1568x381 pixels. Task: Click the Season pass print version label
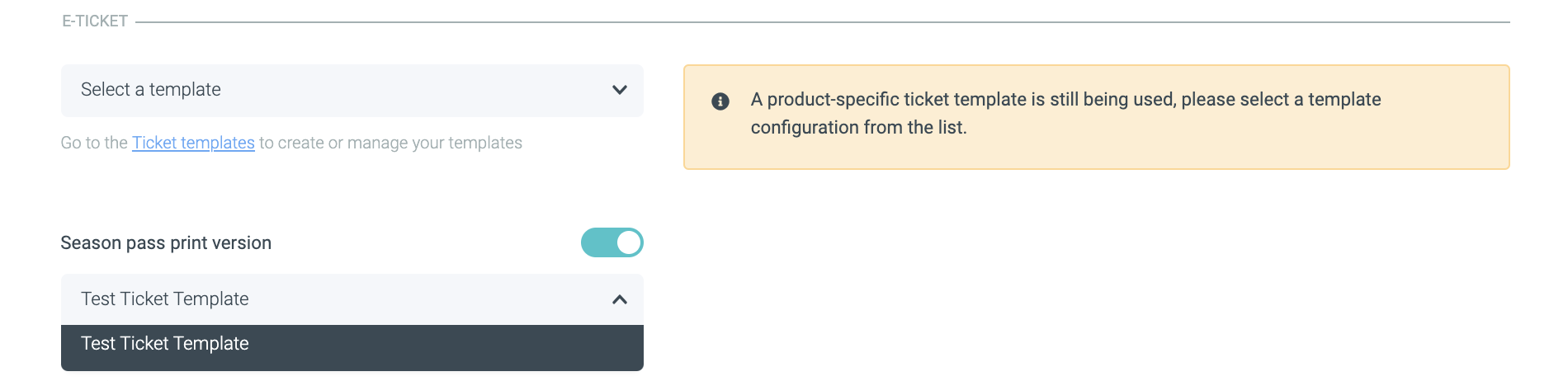click(166, 243)
